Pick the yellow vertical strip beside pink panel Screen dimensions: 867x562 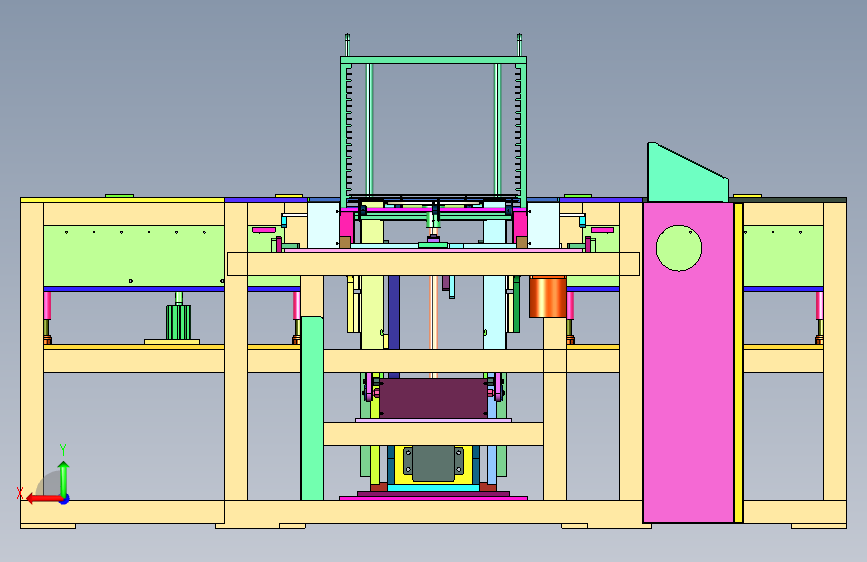(738, 363)
